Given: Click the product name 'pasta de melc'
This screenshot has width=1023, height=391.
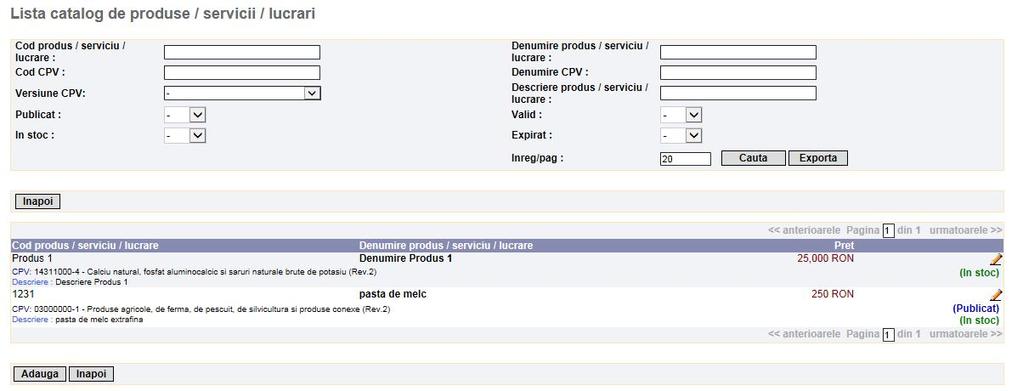Looking at the screenshot, I should pos(393,294).
